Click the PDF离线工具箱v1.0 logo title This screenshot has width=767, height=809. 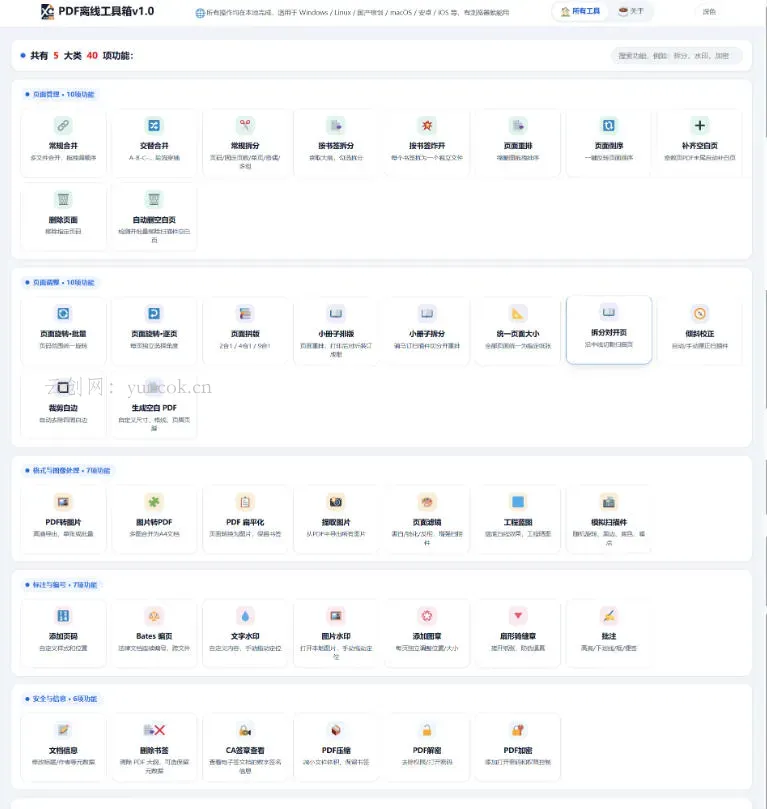pyautogui.click(x=97, y=11)
